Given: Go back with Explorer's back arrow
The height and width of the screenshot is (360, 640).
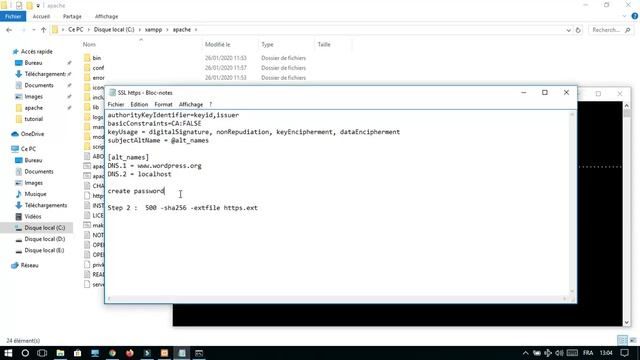Looking at the screenshot, I should click(x=9, y=30).
